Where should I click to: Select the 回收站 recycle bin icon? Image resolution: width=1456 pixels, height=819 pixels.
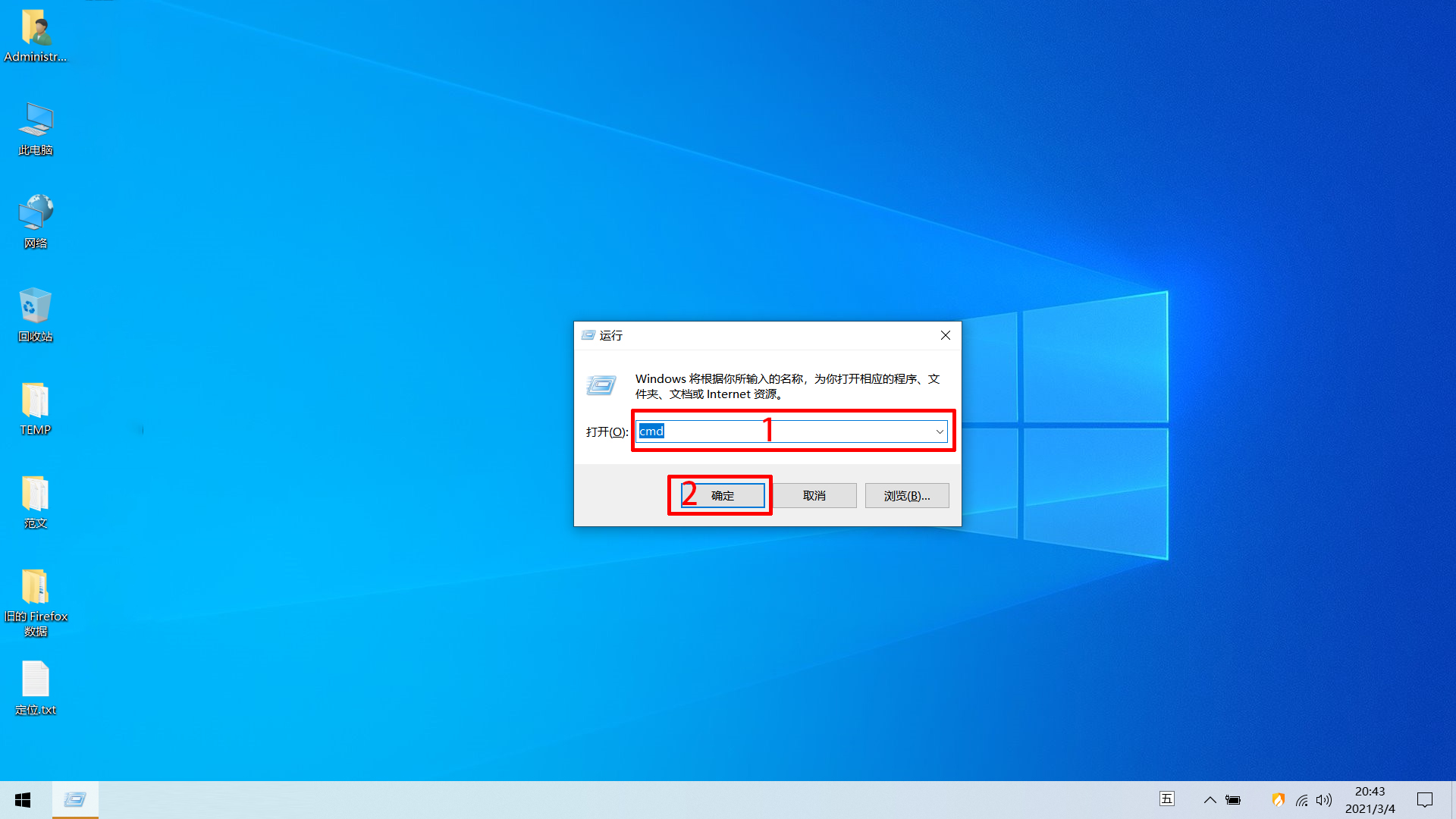[x=35, y=315]
